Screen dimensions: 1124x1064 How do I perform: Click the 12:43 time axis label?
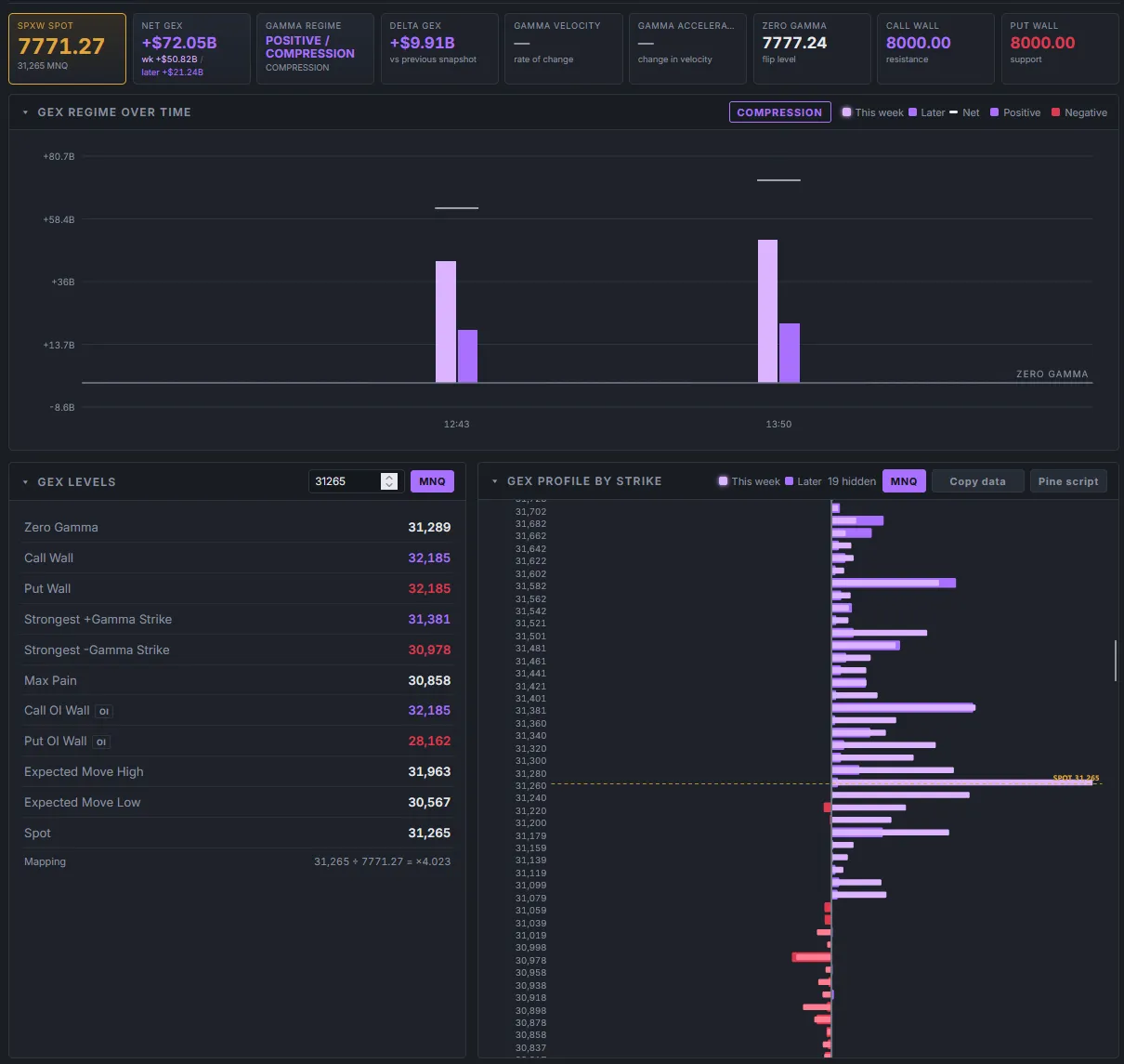point(456,424)
